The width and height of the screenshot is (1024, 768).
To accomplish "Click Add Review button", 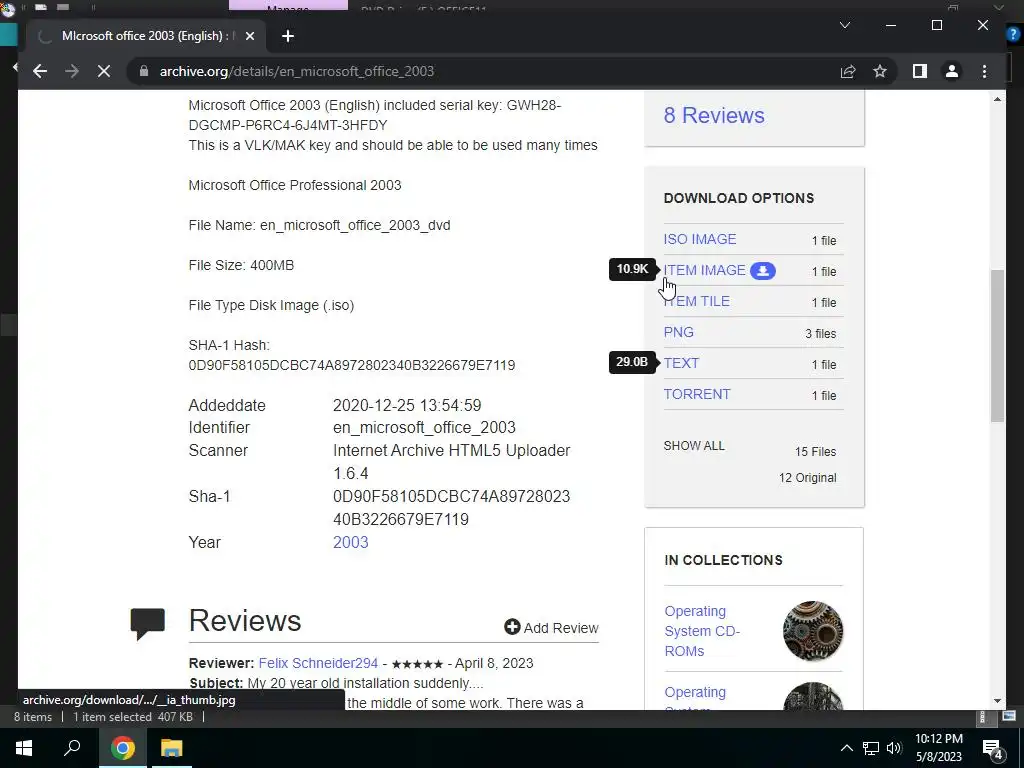I will (551, 628).
